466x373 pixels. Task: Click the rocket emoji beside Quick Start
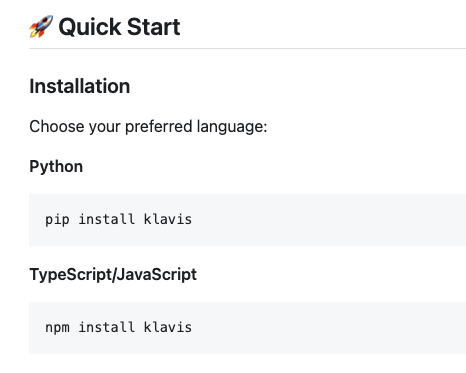tap(41, 26)
